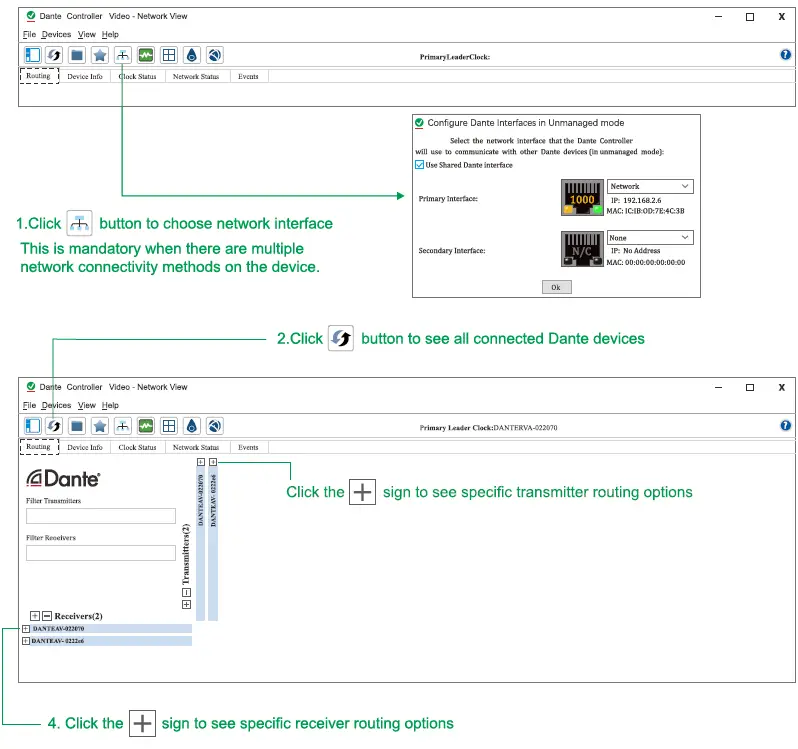This screenshot has height=749, width=798.
Task: Open help question mark in upper window
Action: (786, 54)
